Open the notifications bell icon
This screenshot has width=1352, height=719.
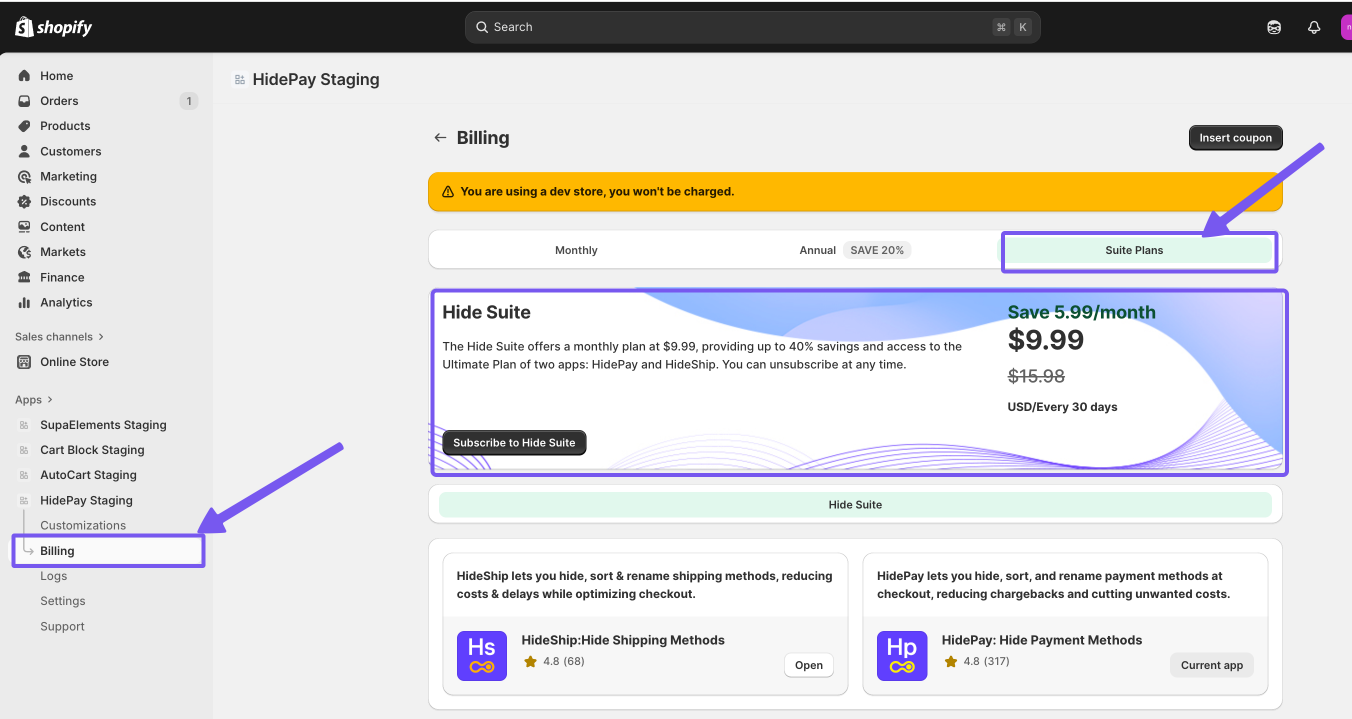click(x=1314, y=27)
